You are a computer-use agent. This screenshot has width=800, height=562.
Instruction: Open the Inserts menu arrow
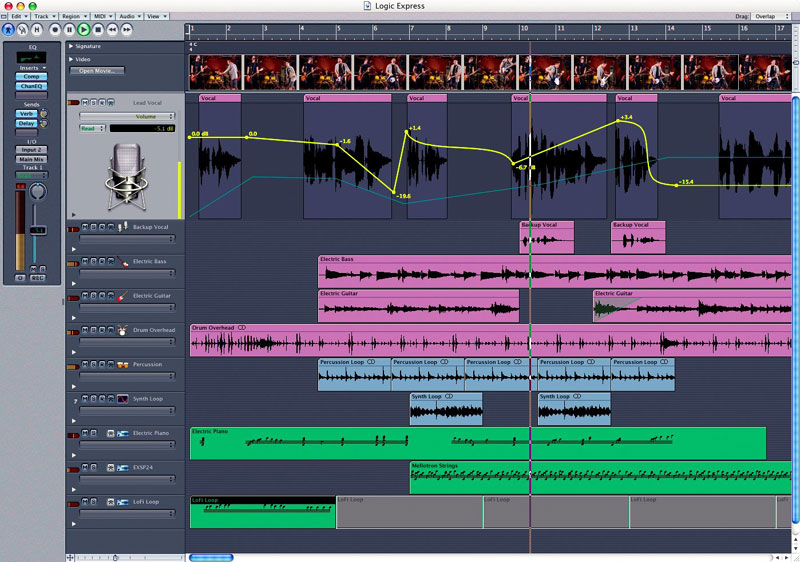44,68
